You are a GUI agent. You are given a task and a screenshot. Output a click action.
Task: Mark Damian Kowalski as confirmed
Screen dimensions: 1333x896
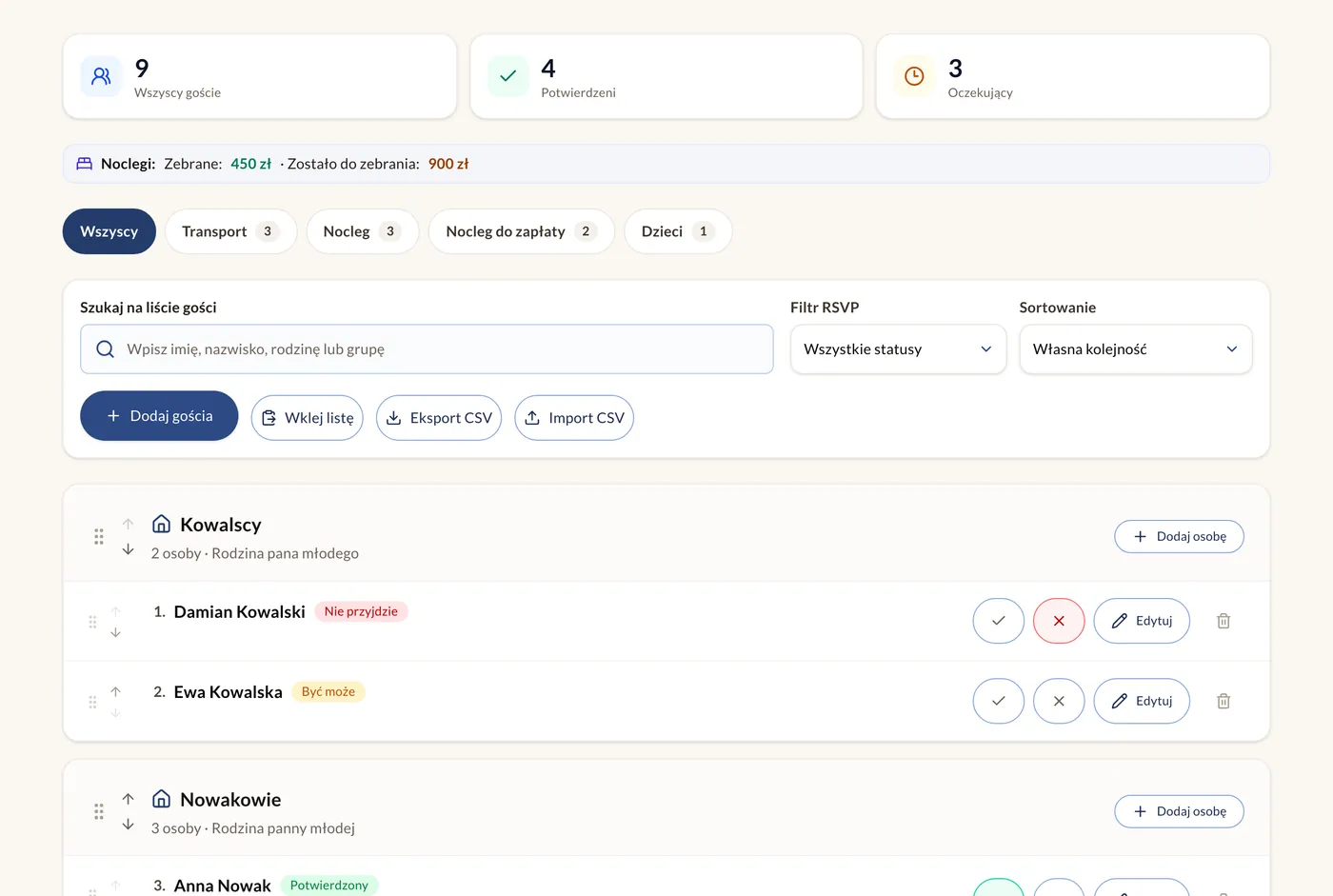coord(999,621)
